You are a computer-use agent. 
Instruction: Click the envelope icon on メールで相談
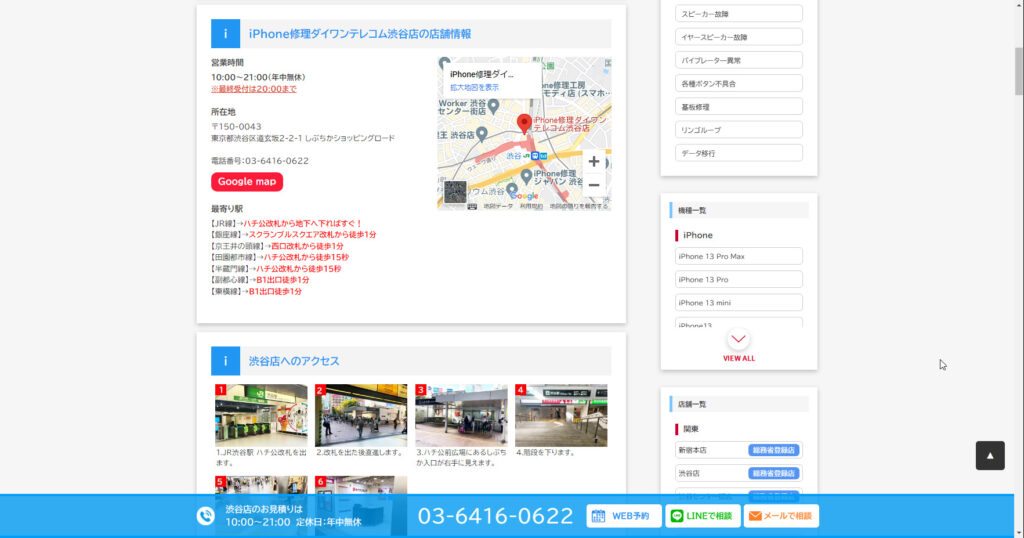pyautogui.click(x=756, y=516)
